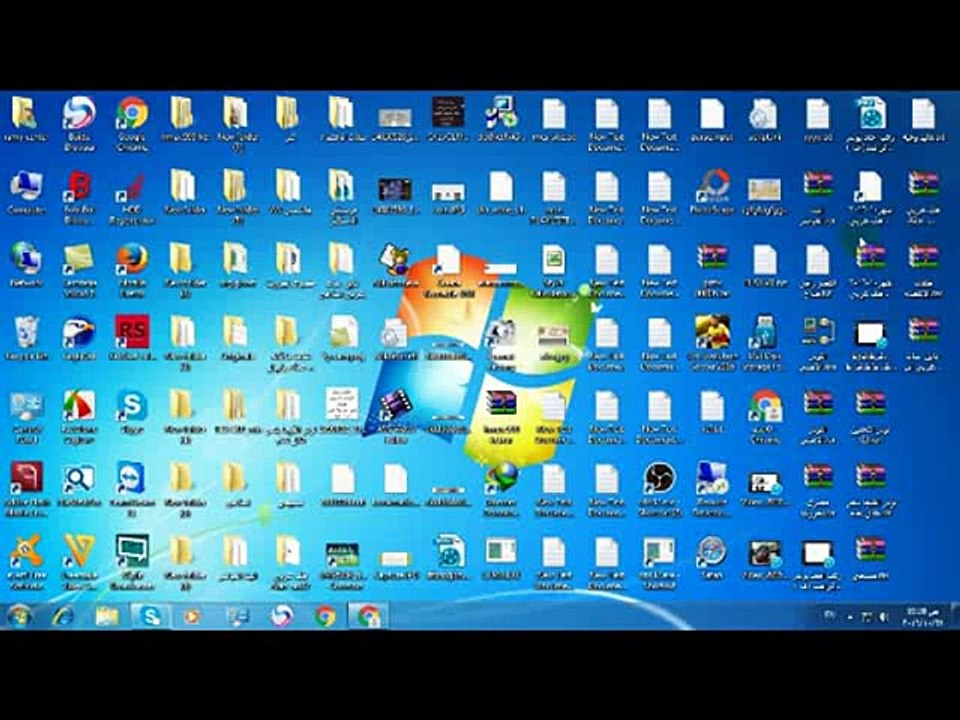This screenshot has height=720, width=960.
Task: Select the red letter B shortcut icon
Action: pos(79,187)
